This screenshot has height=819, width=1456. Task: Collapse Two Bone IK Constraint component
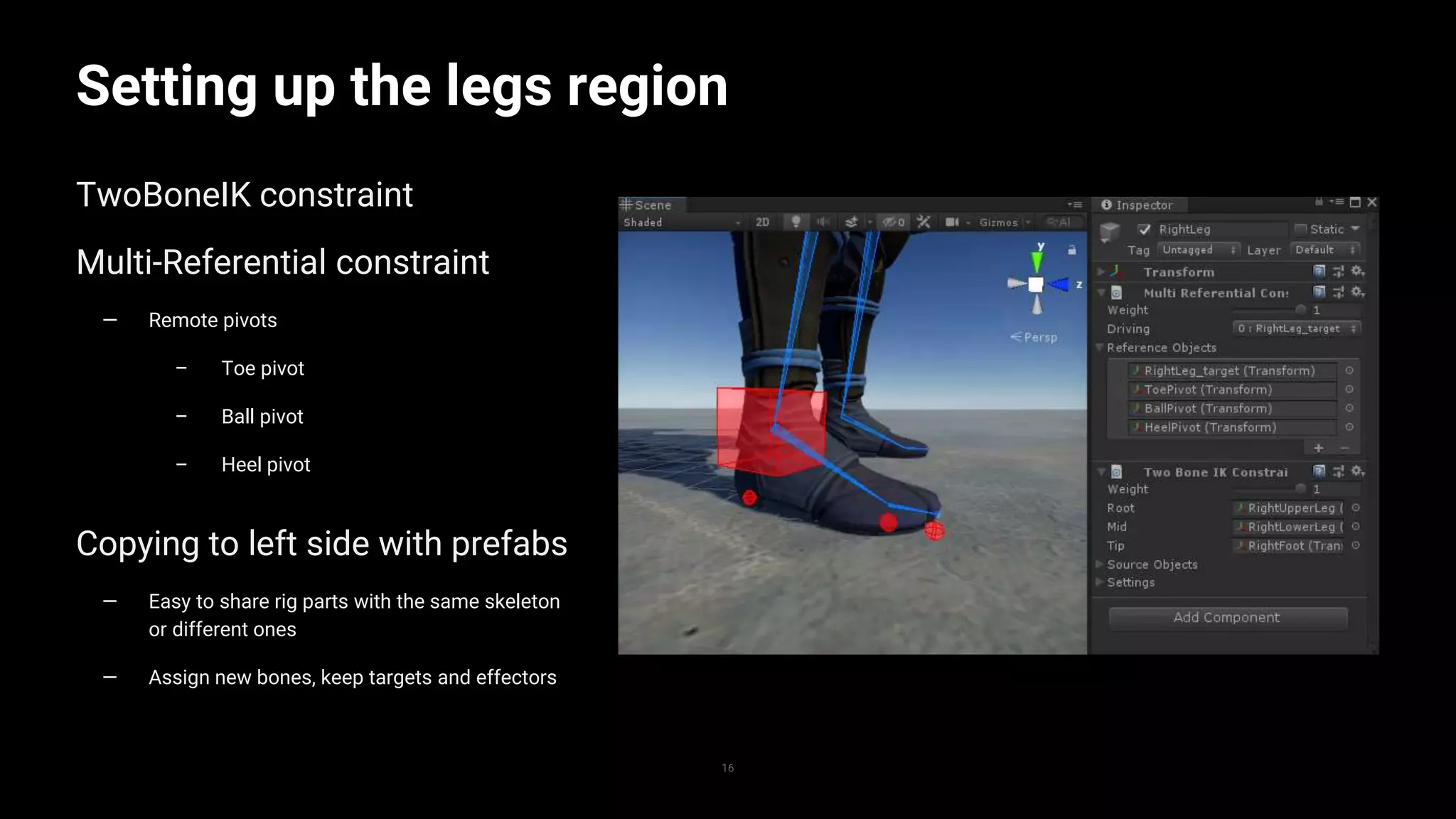point(1101,471)
